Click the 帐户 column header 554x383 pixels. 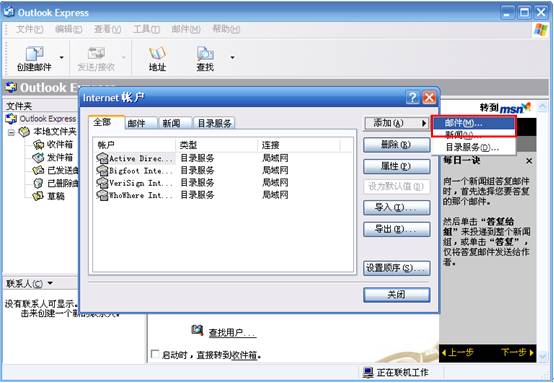(x=135, y=145)
